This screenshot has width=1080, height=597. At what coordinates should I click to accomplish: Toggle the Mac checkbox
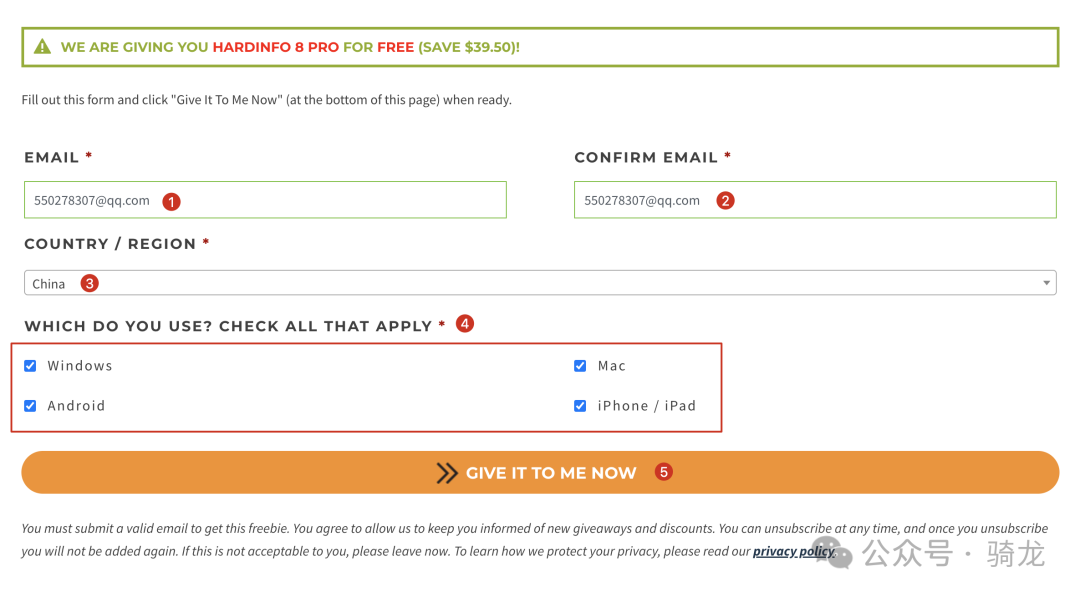pos(580,366)
